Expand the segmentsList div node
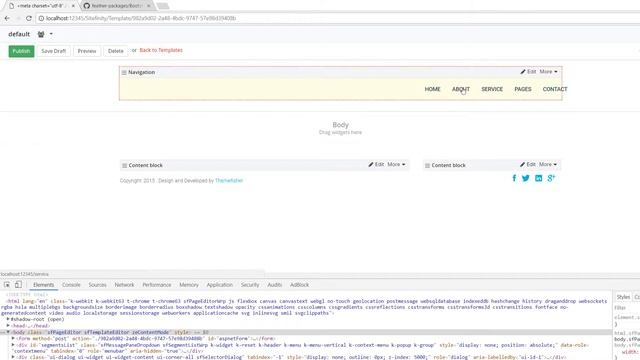Screen dimensions: 640x360 pyautogui.click(x=13, y=345)
